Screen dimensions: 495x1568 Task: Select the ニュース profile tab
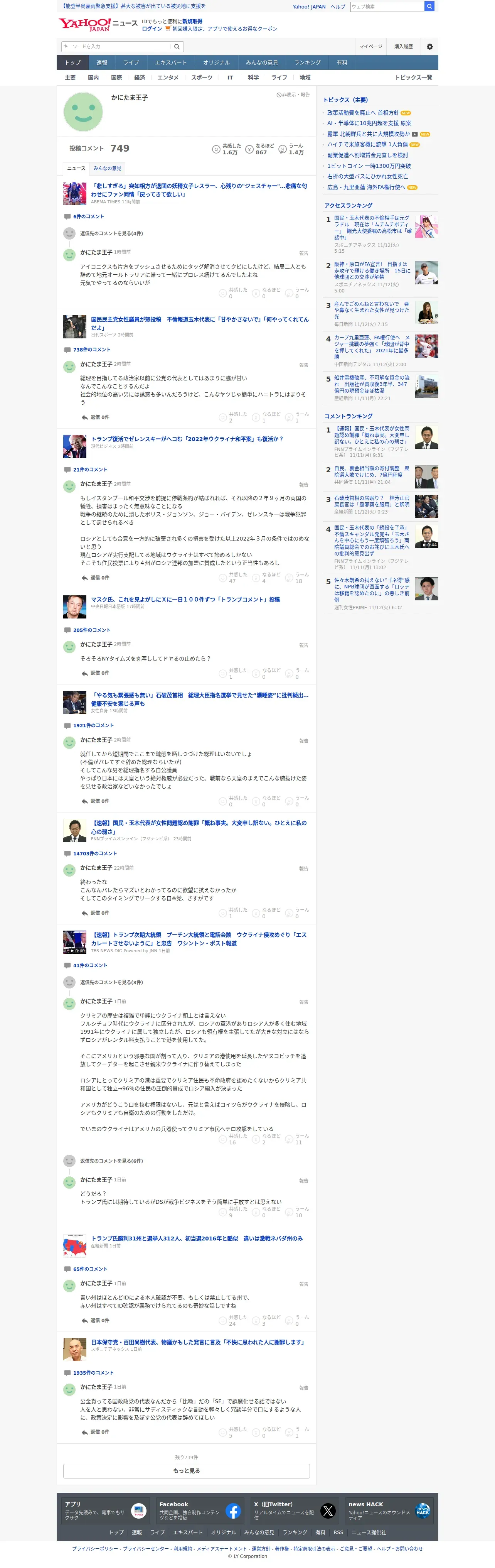coord(76,169)
